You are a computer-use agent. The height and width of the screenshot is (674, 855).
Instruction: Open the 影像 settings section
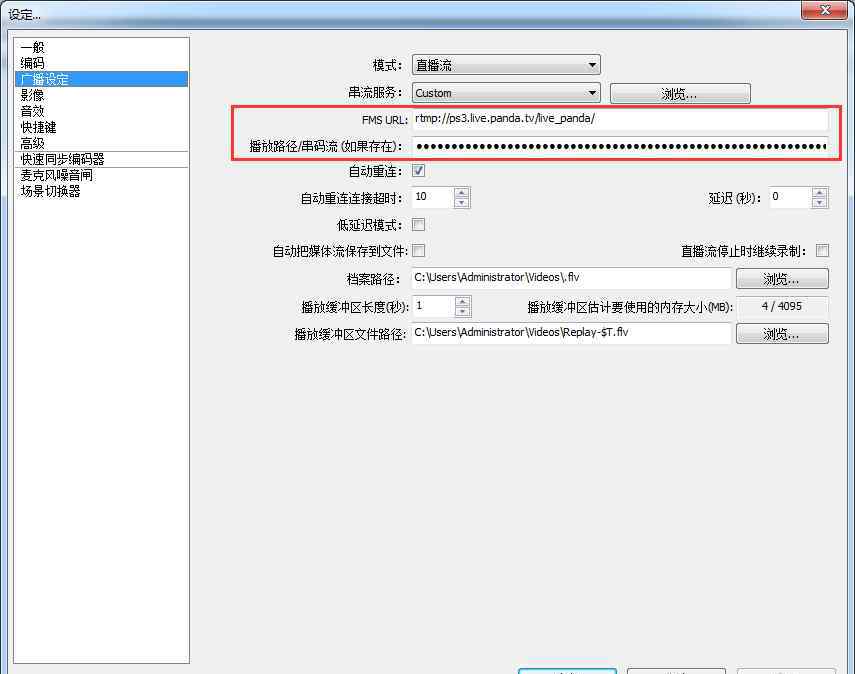(x=32, y=95)
